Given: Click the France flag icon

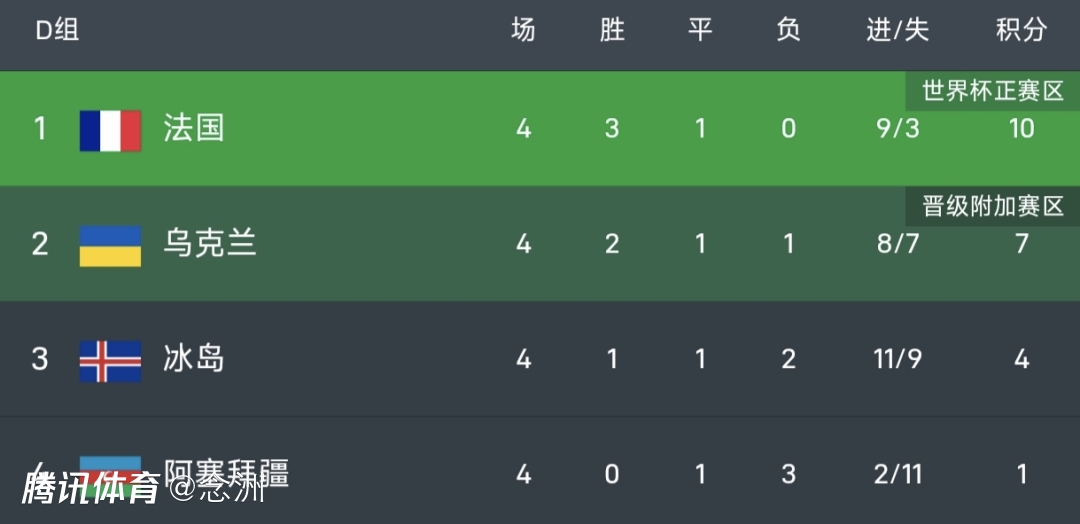Looking at the screenshot, I should pyautogui.click(x=110, y=130).
